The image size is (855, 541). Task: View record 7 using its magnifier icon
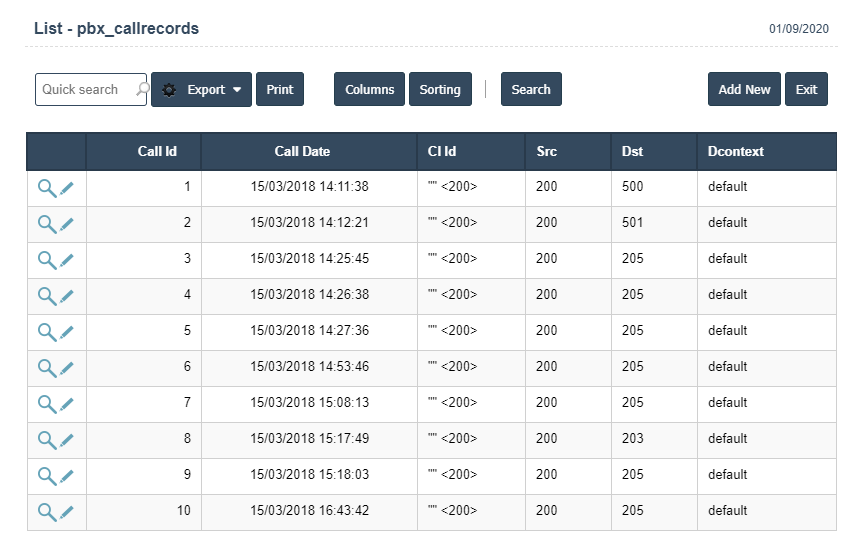[x=46, y=404]
